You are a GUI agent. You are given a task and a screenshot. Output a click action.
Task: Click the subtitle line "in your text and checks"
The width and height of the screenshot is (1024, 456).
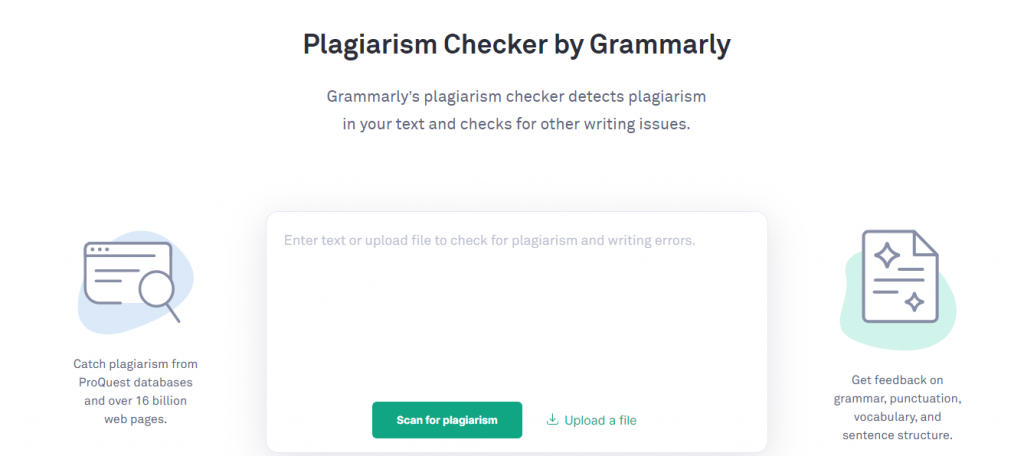click(x=516, y=127)
